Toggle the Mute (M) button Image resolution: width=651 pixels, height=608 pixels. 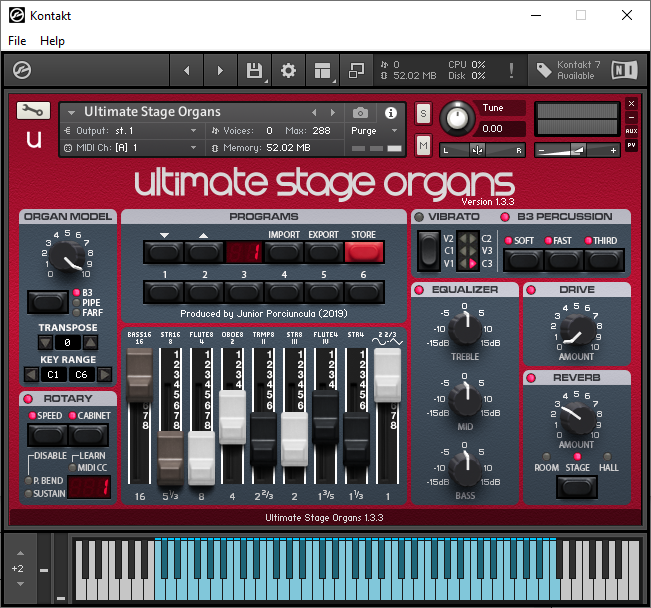tap(423, 145)
